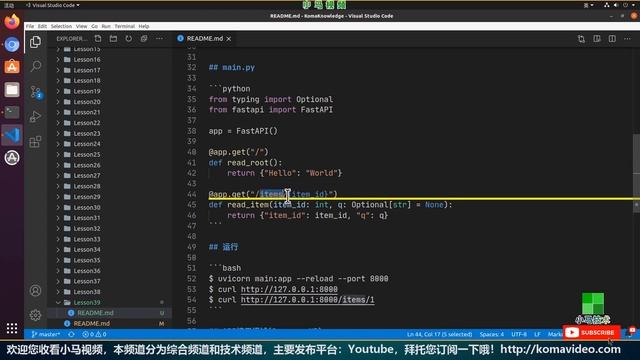Open the Explorer view in activity bar

[36, 42]
